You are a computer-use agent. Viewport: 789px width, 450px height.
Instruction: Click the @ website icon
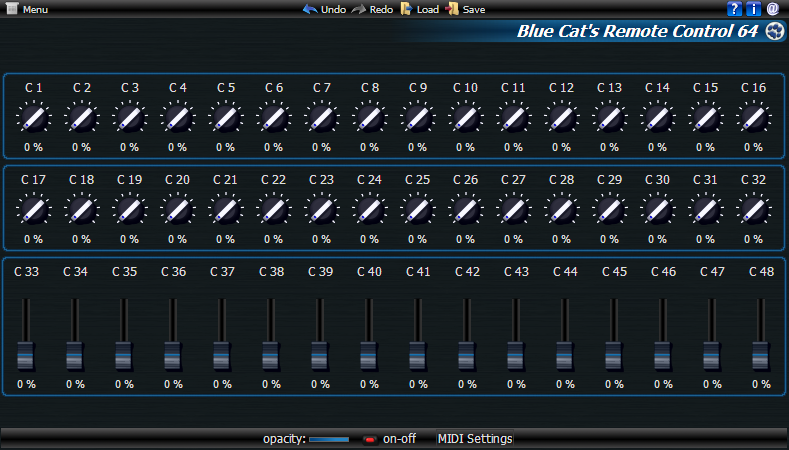pyautogui.click(x=773, y=9)
